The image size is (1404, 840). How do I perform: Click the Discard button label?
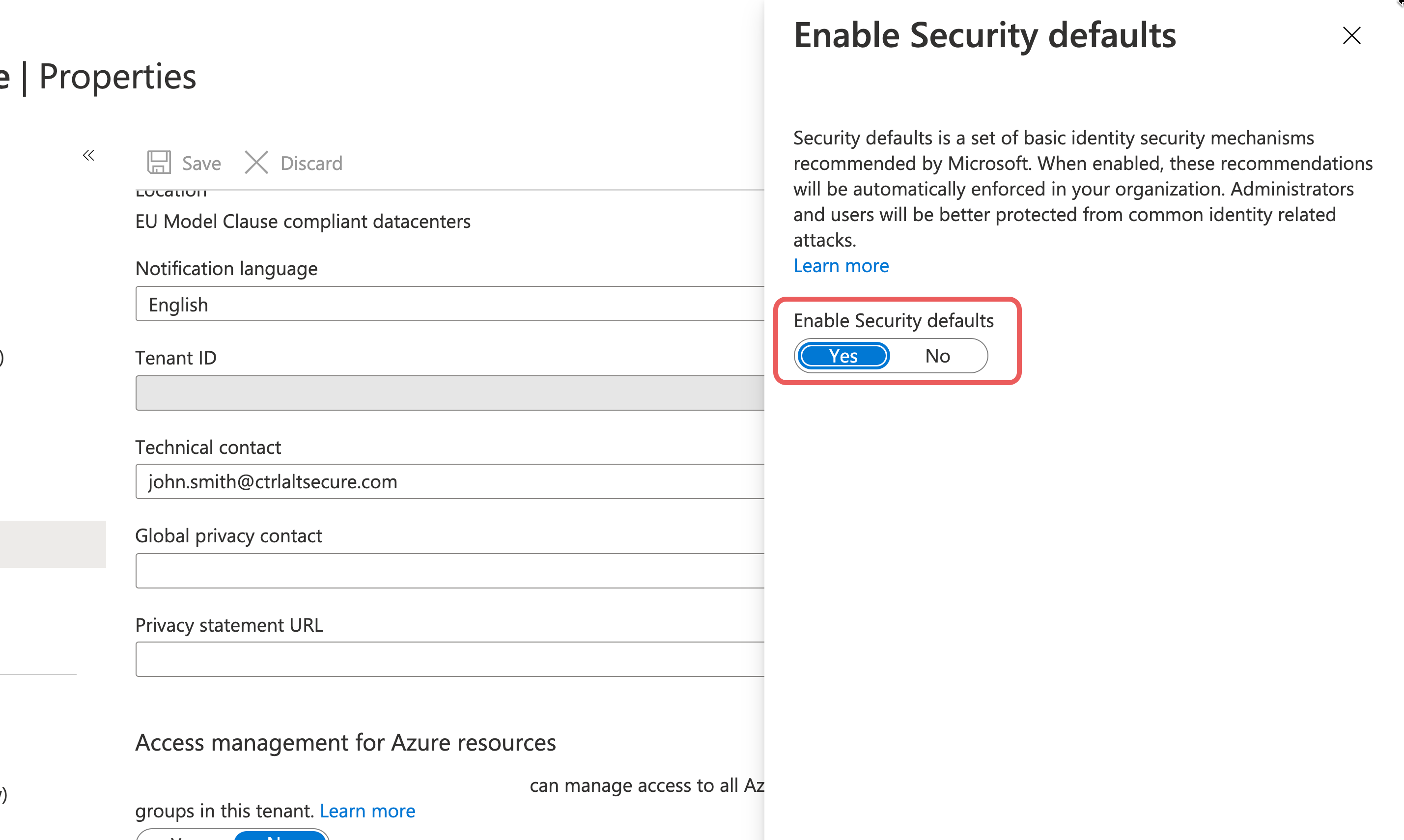311,163
